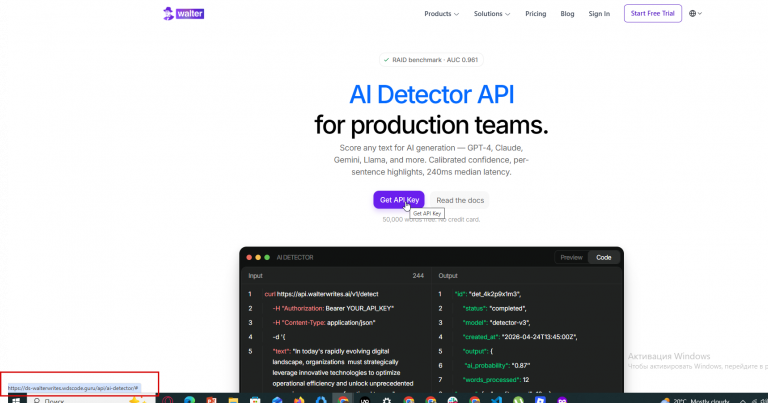The image size is (768, 403).
Task: Switch to the Preview tab
Action: [571, 258]
